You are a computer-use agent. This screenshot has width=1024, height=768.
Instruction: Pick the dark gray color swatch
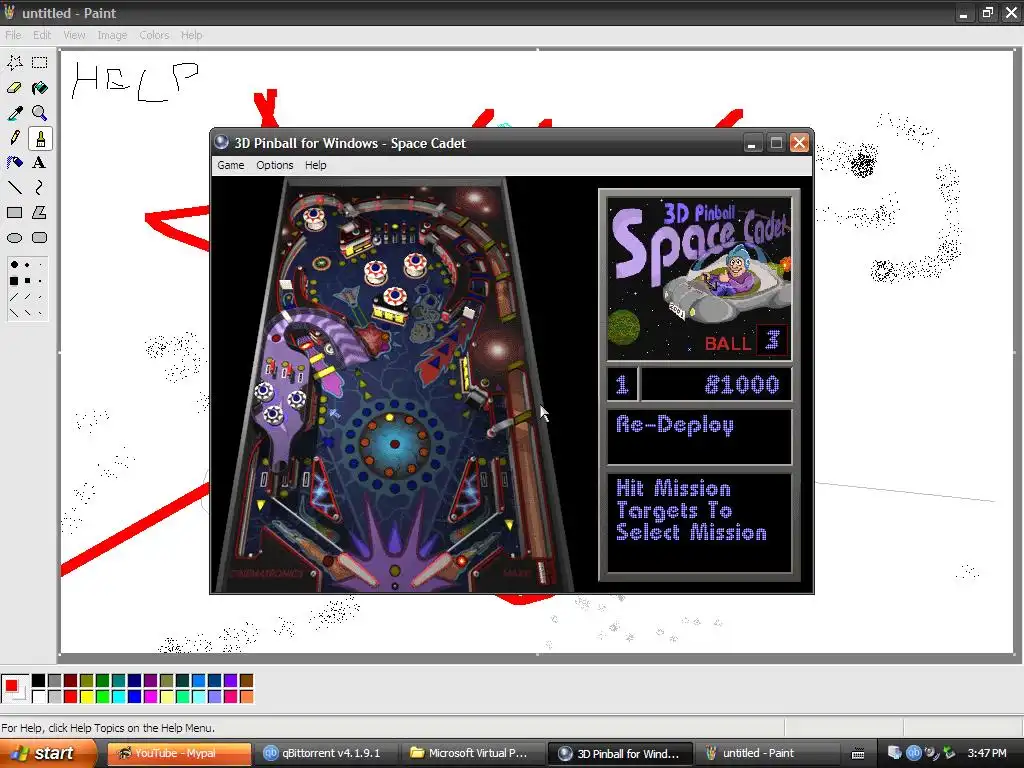[x=54, y=681]
